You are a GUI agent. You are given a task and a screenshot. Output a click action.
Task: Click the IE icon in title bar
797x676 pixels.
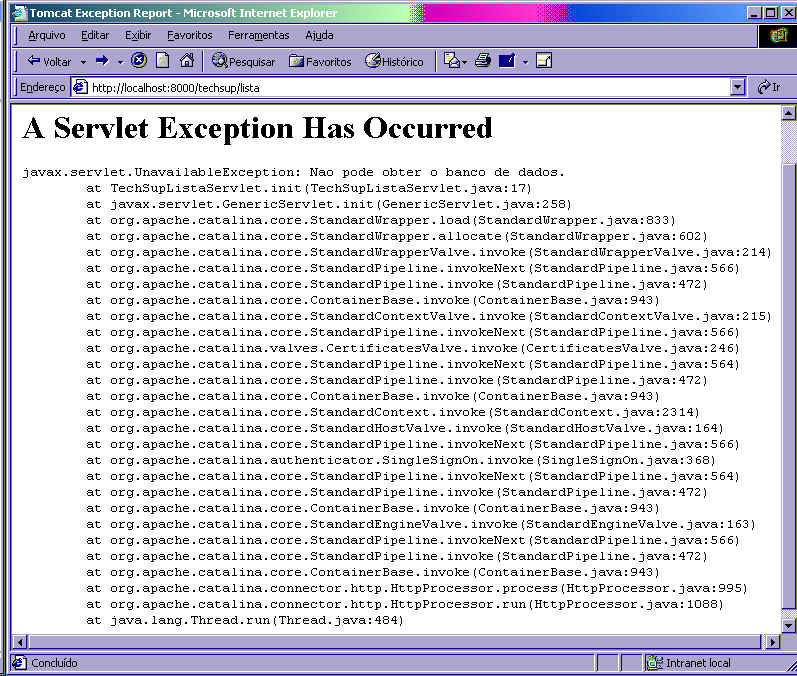(19, 12)
